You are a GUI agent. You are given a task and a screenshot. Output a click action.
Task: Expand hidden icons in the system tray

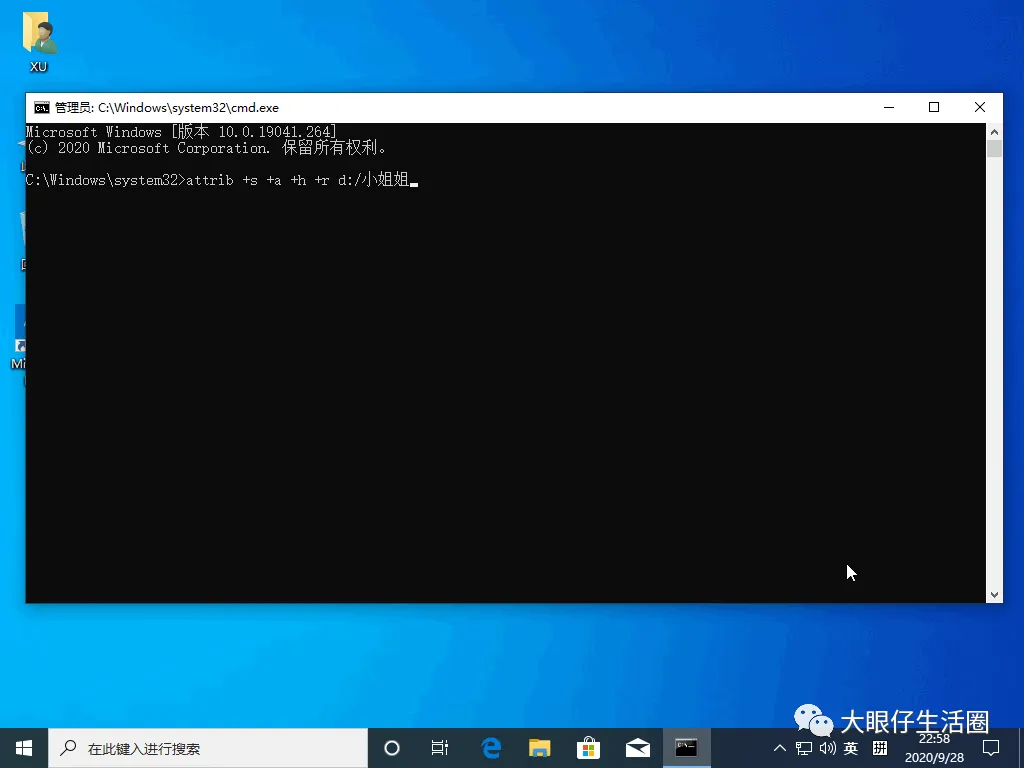tap(779, 747)
